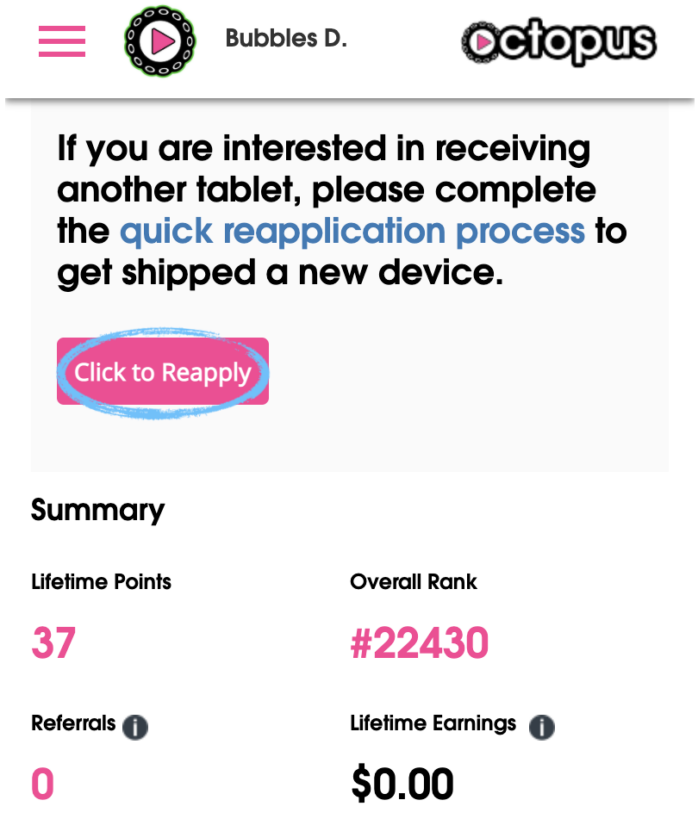Screen dimensions: 698x825
Task: Click the Lifetime Points label
Action: 102,582
